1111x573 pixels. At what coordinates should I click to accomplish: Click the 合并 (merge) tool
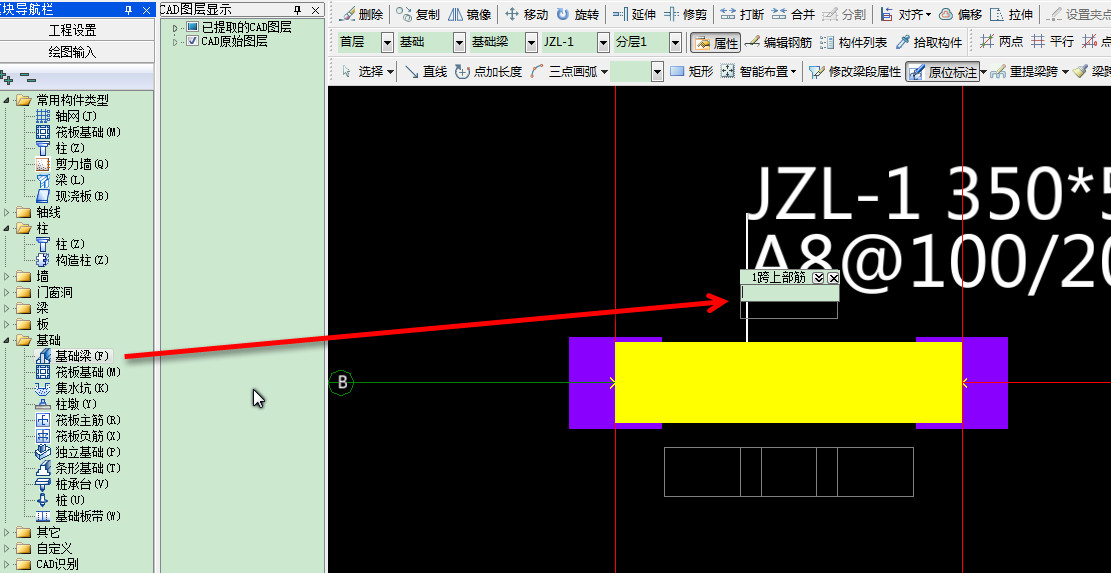(793, 15)
